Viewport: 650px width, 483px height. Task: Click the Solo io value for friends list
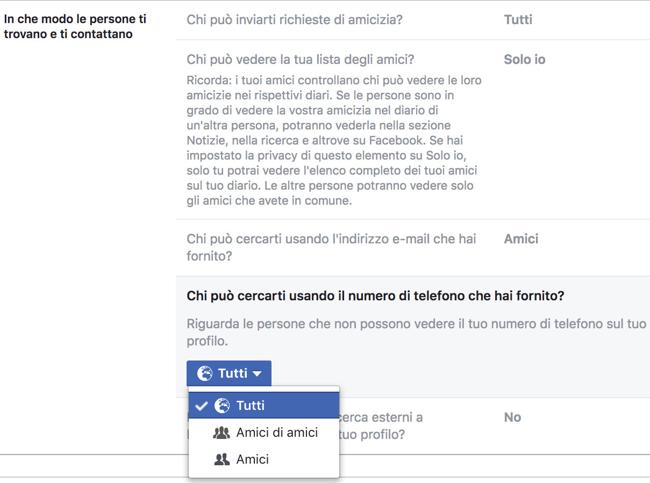524,59
